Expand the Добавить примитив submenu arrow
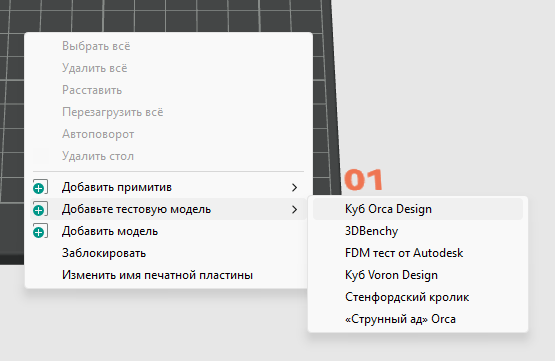Image resolution: width=555 pixels, height=361 pixels. point(294,187)
